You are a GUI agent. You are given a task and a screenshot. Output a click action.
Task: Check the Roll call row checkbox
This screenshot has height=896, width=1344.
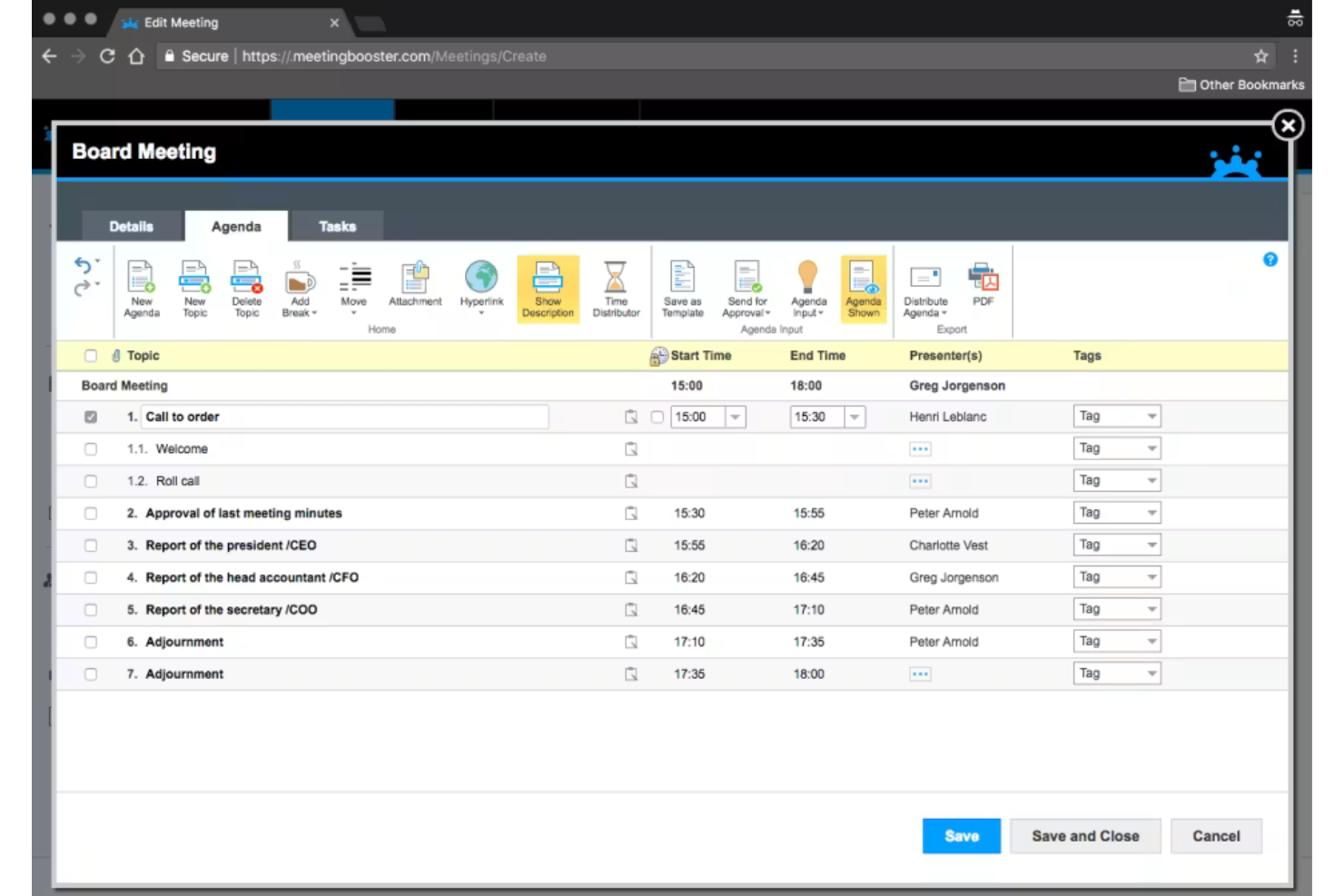(x=91, y=481)
